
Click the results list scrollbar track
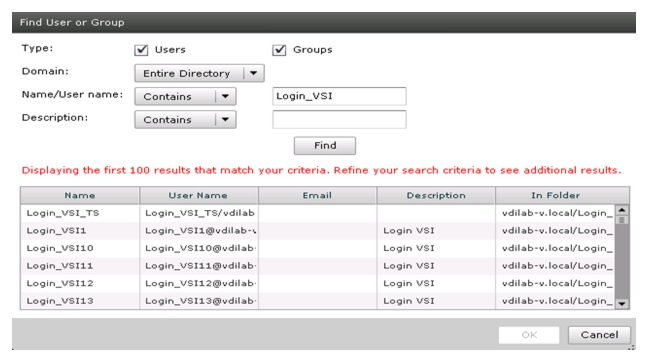[x=622, y=261]
